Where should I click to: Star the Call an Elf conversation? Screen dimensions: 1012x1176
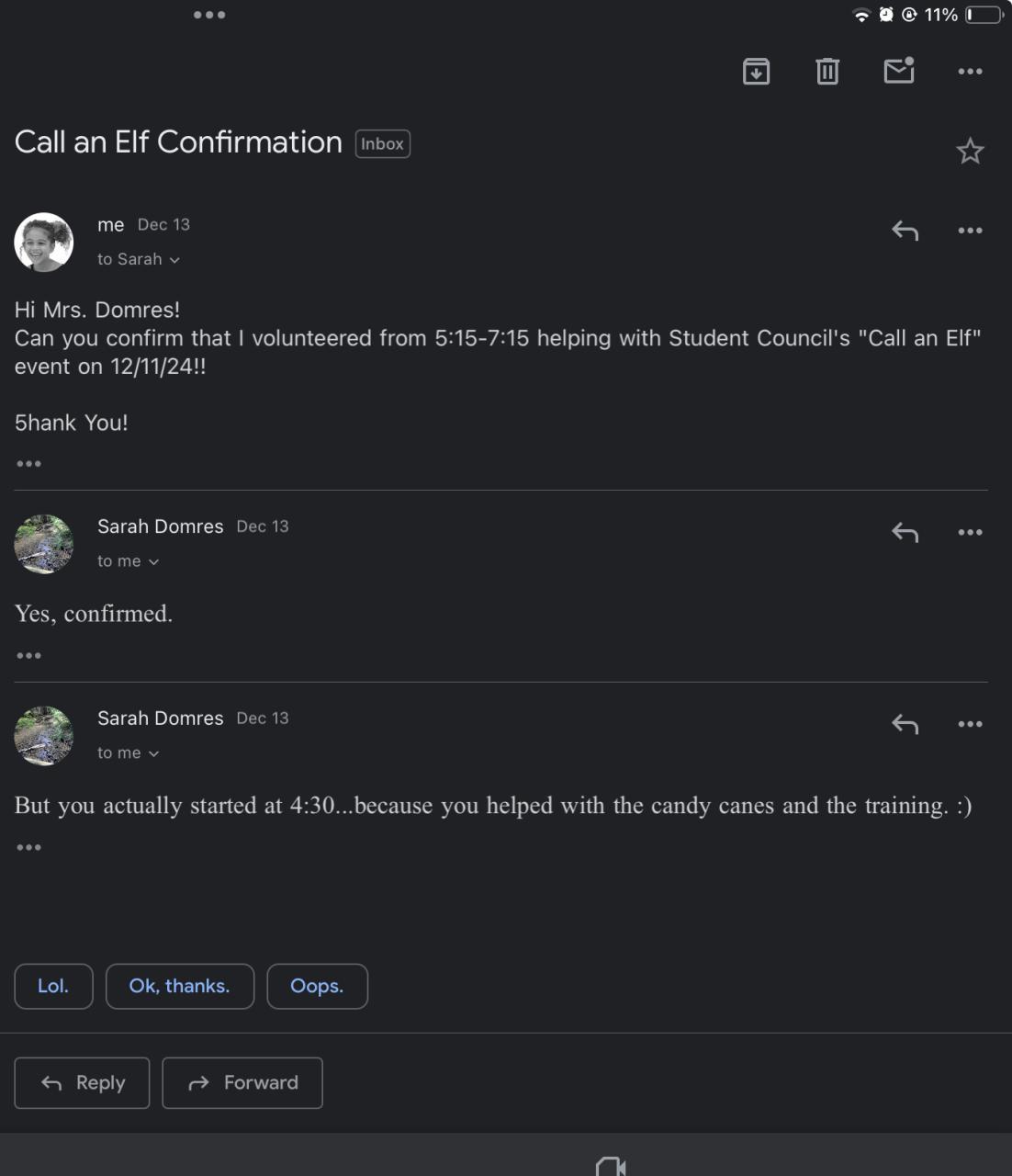pos(970,151)
